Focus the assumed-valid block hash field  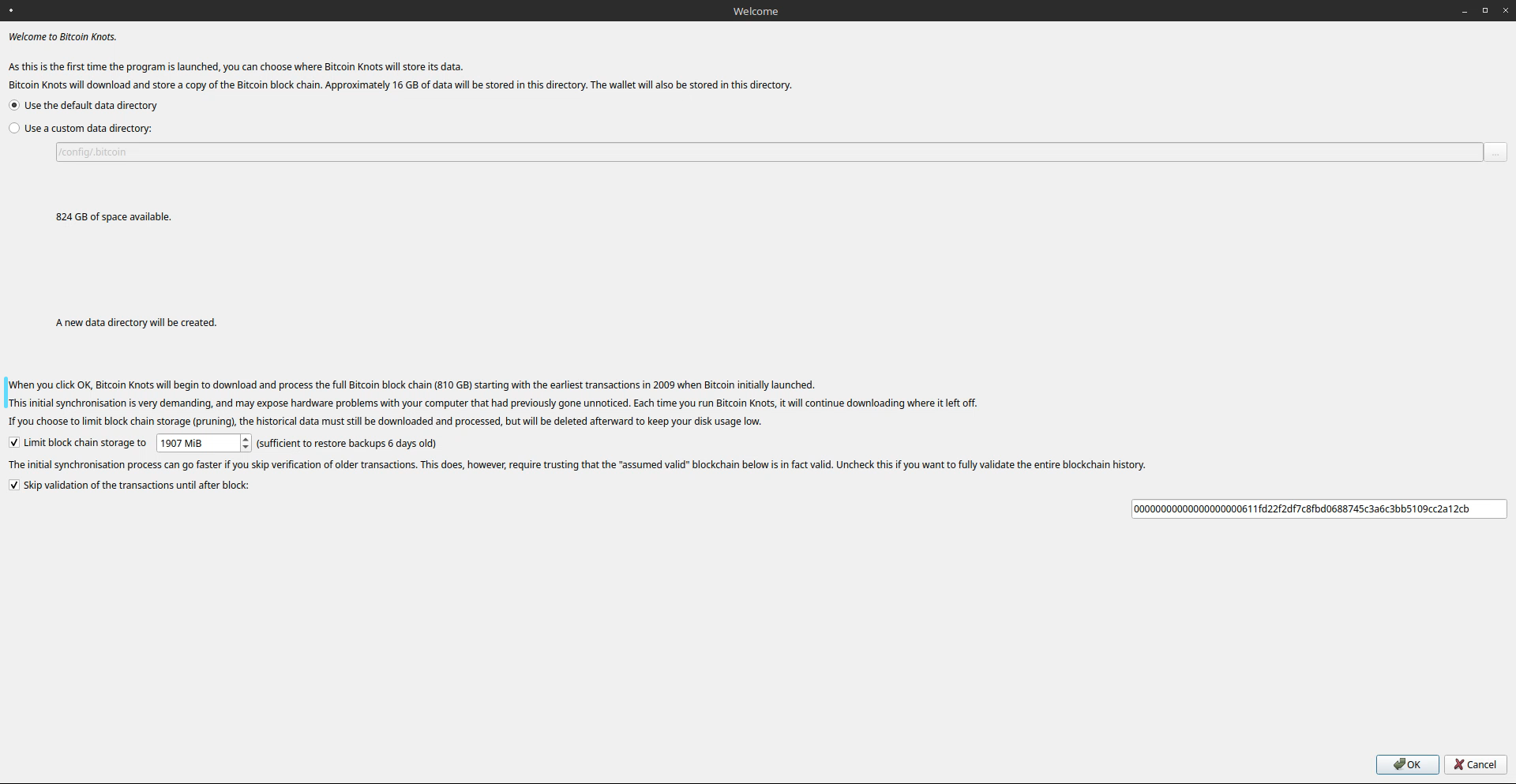(1318, 509)
